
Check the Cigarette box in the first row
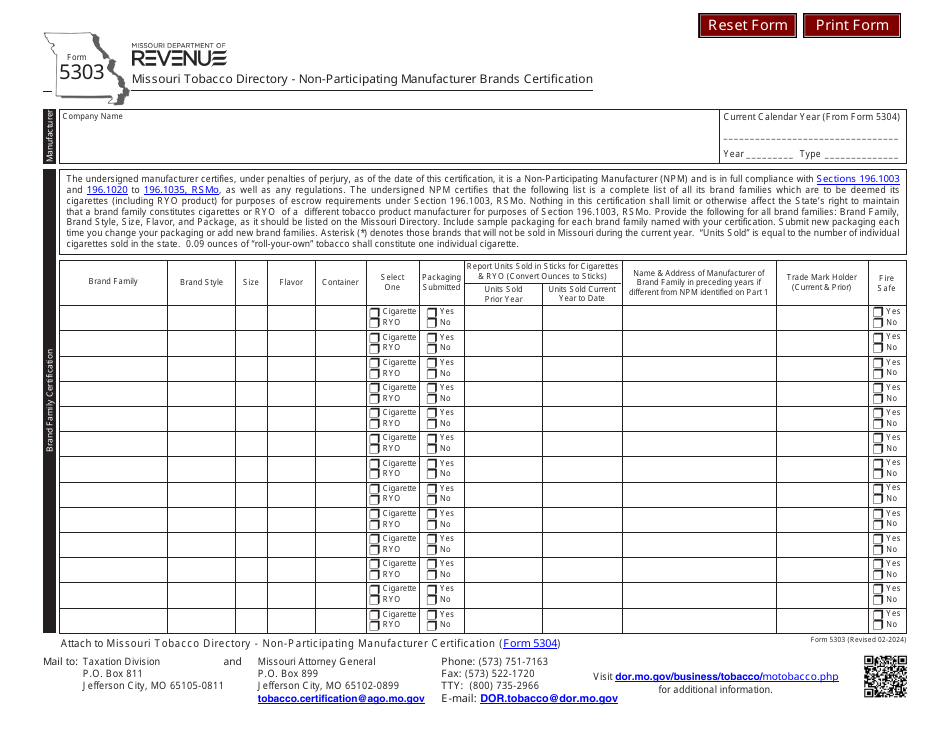coord(374,311)
